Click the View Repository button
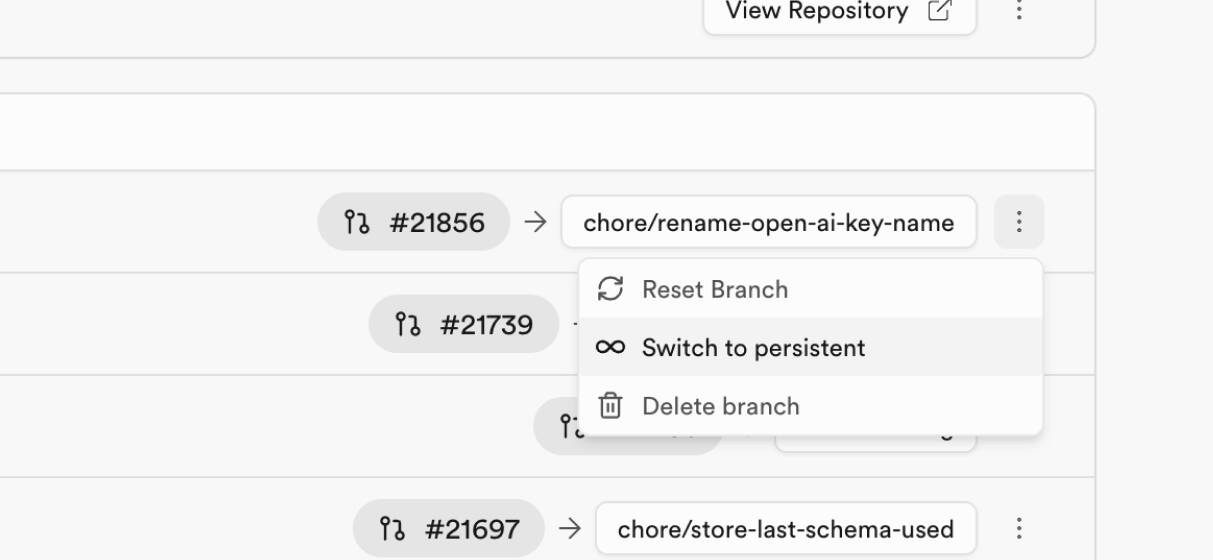This screenshot has width=1213, height=560. click(x=839, y=13)
